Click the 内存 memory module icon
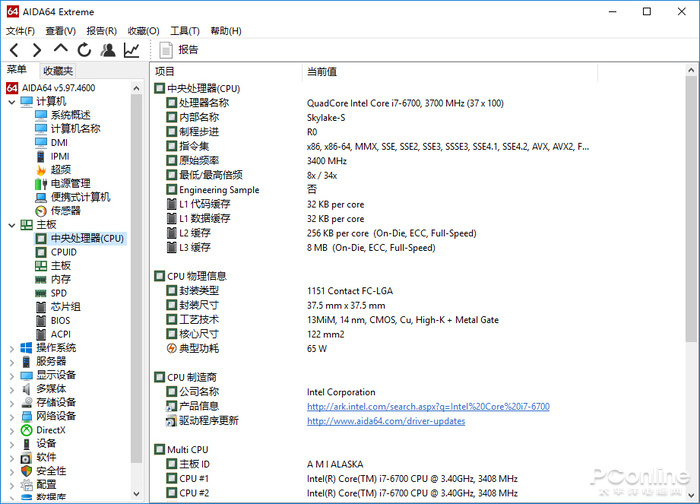This screenshot has height=504, width=700. pyautogui.click(x=41, y=280)
